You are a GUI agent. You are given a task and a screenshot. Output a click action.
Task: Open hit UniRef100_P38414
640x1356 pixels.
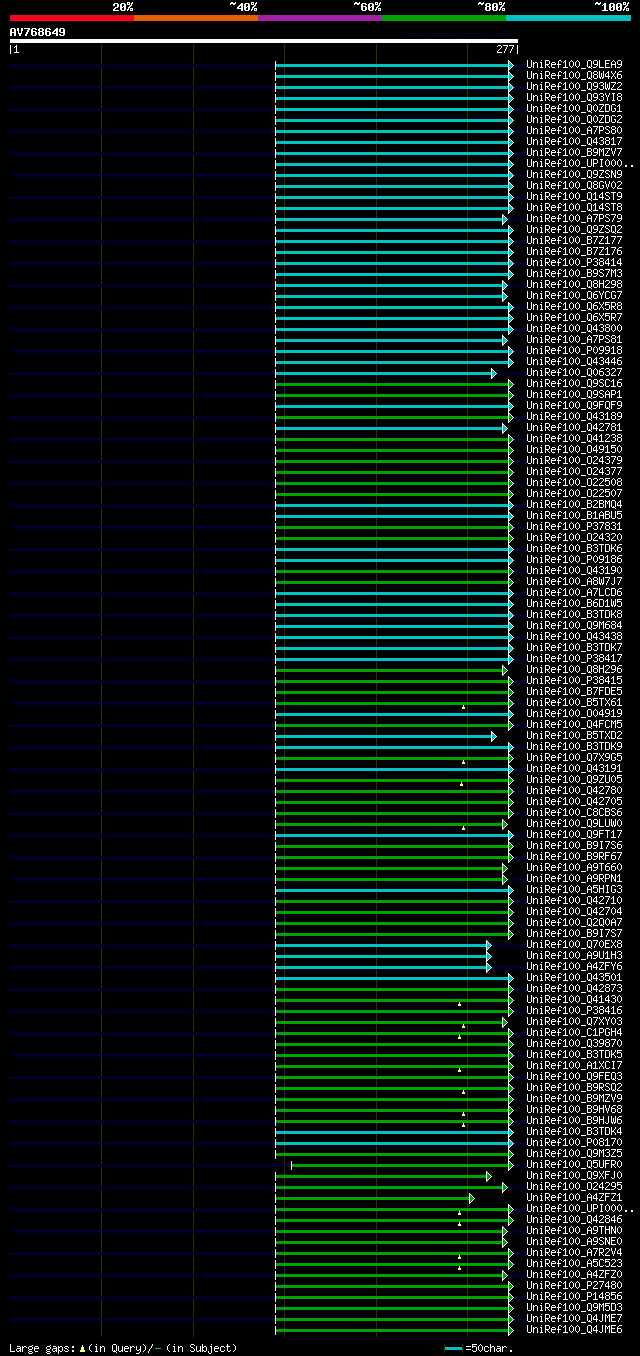click(x=574, y=263)
